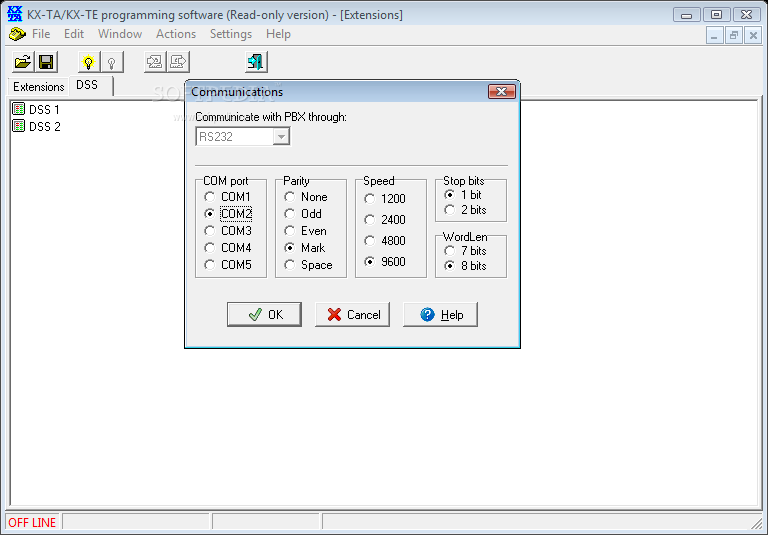The image size is (768, 535).
Task: Click the lit yellow light bulb icon
Action: click(x=89, y=62)
